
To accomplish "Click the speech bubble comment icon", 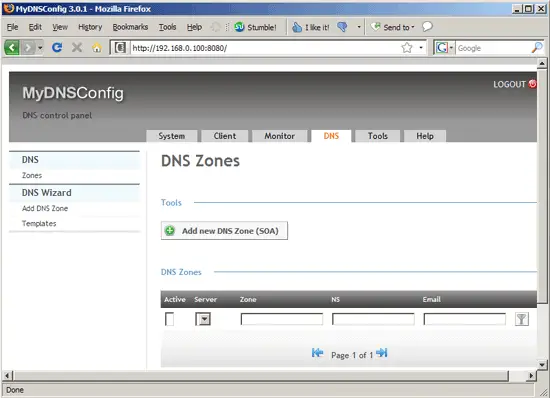I will pos(427,26).
